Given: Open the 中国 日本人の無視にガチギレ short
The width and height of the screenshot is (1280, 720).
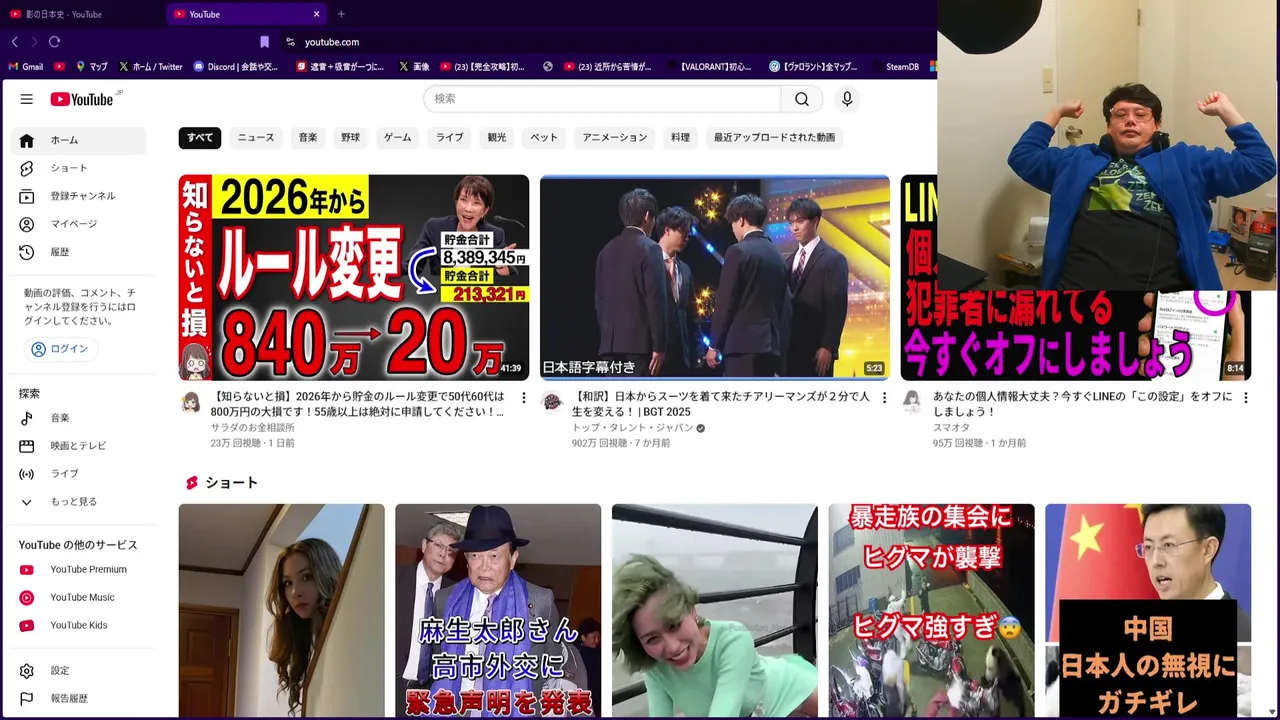Looking at the screenshot, I should click(x=1148, y=610).
